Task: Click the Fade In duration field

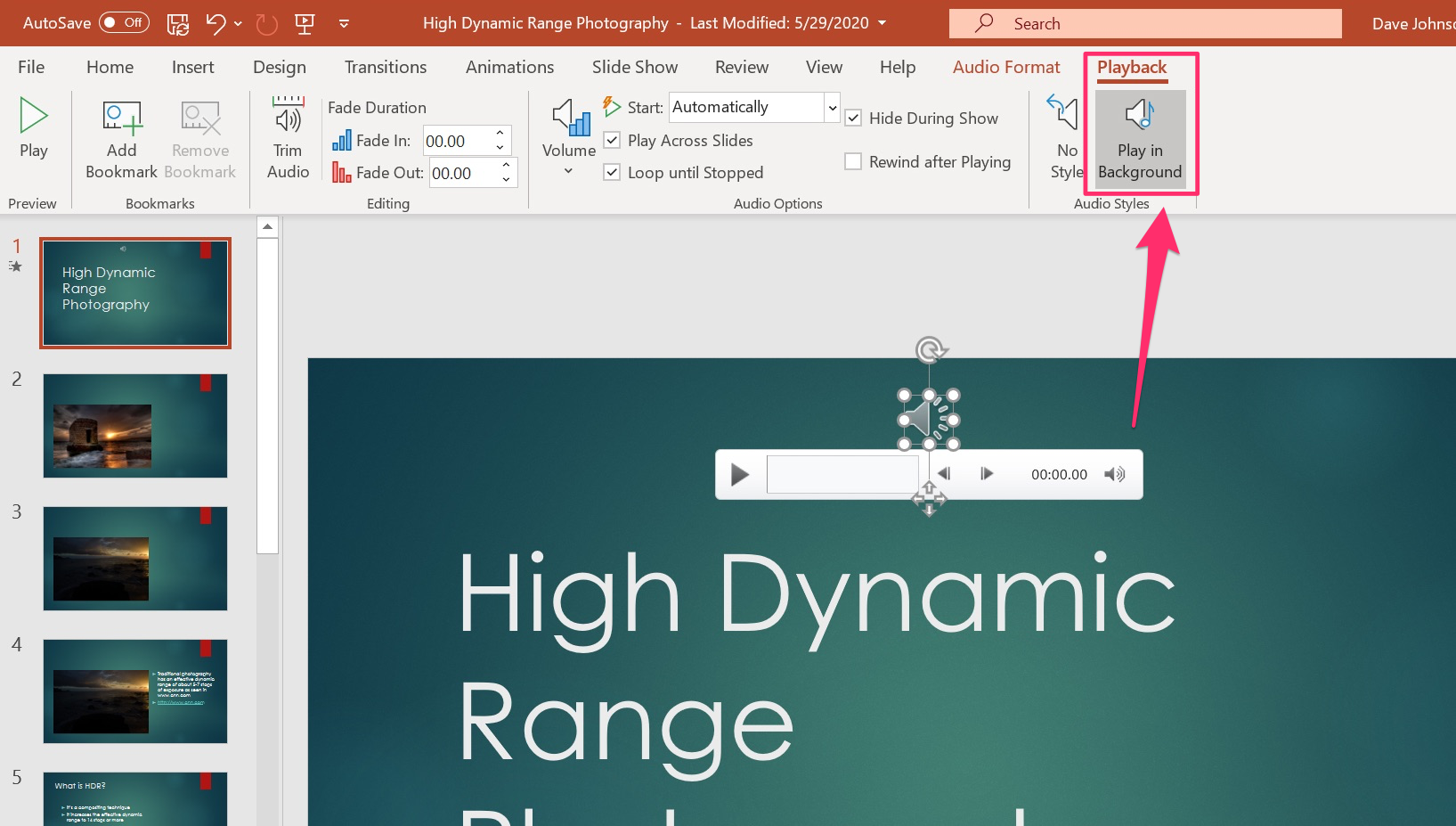Action: (458, 141)
